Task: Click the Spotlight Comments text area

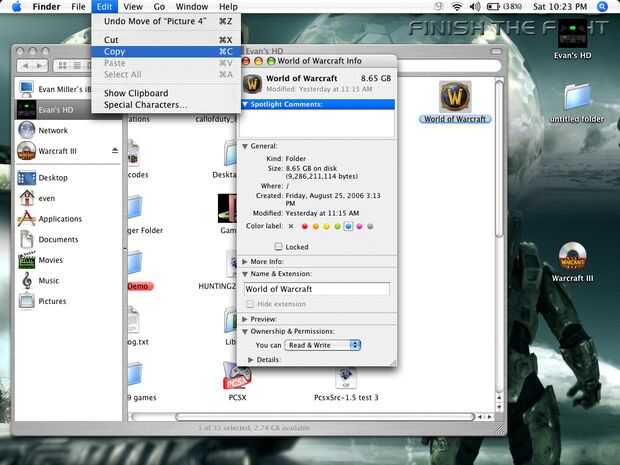Action: click(317, 123)
